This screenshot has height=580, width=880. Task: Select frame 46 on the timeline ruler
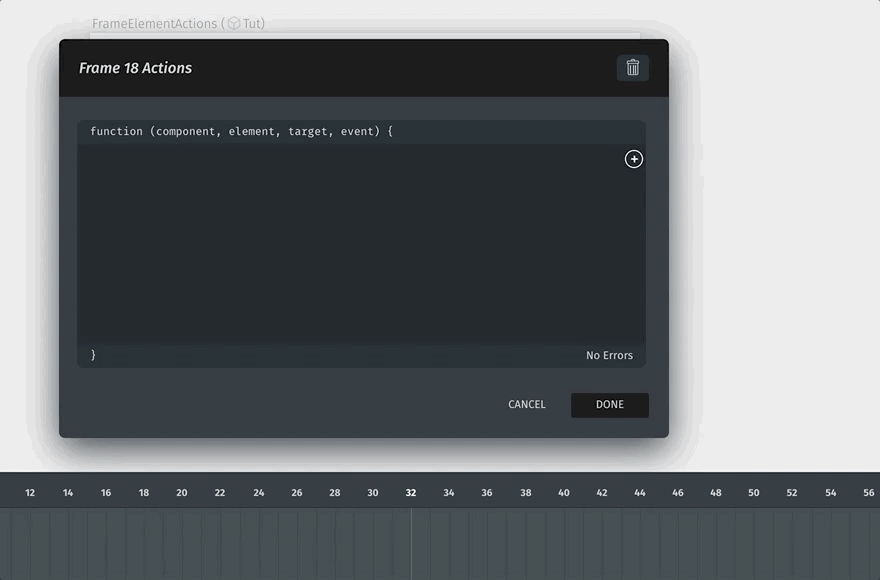click(678, 492)
